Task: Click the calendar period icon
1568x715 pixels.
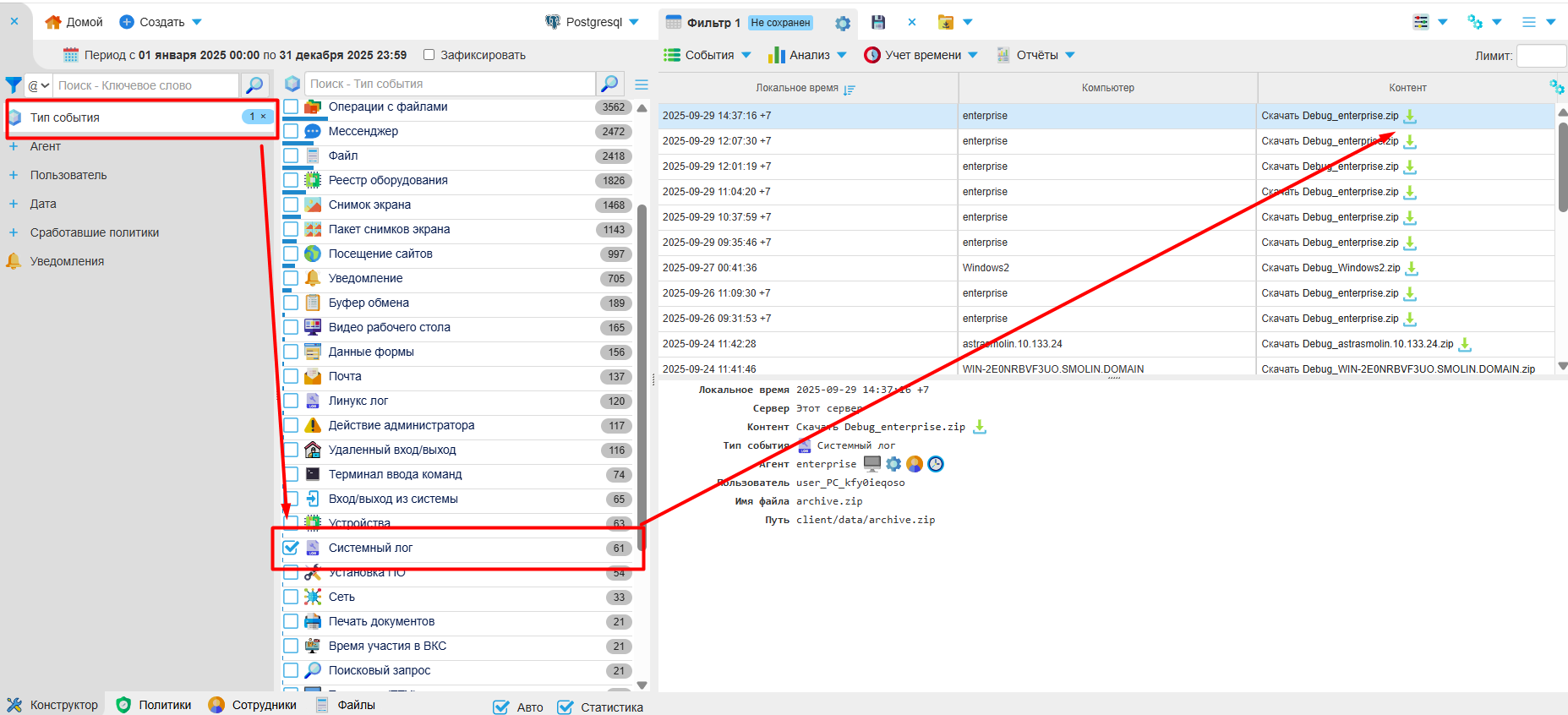Action: [x=71, y=55]
